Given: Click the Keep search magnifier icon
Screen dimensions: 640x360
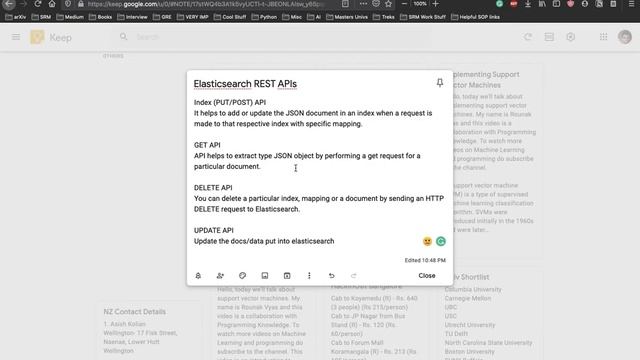Looking at the screenshot, I should 123,37.
